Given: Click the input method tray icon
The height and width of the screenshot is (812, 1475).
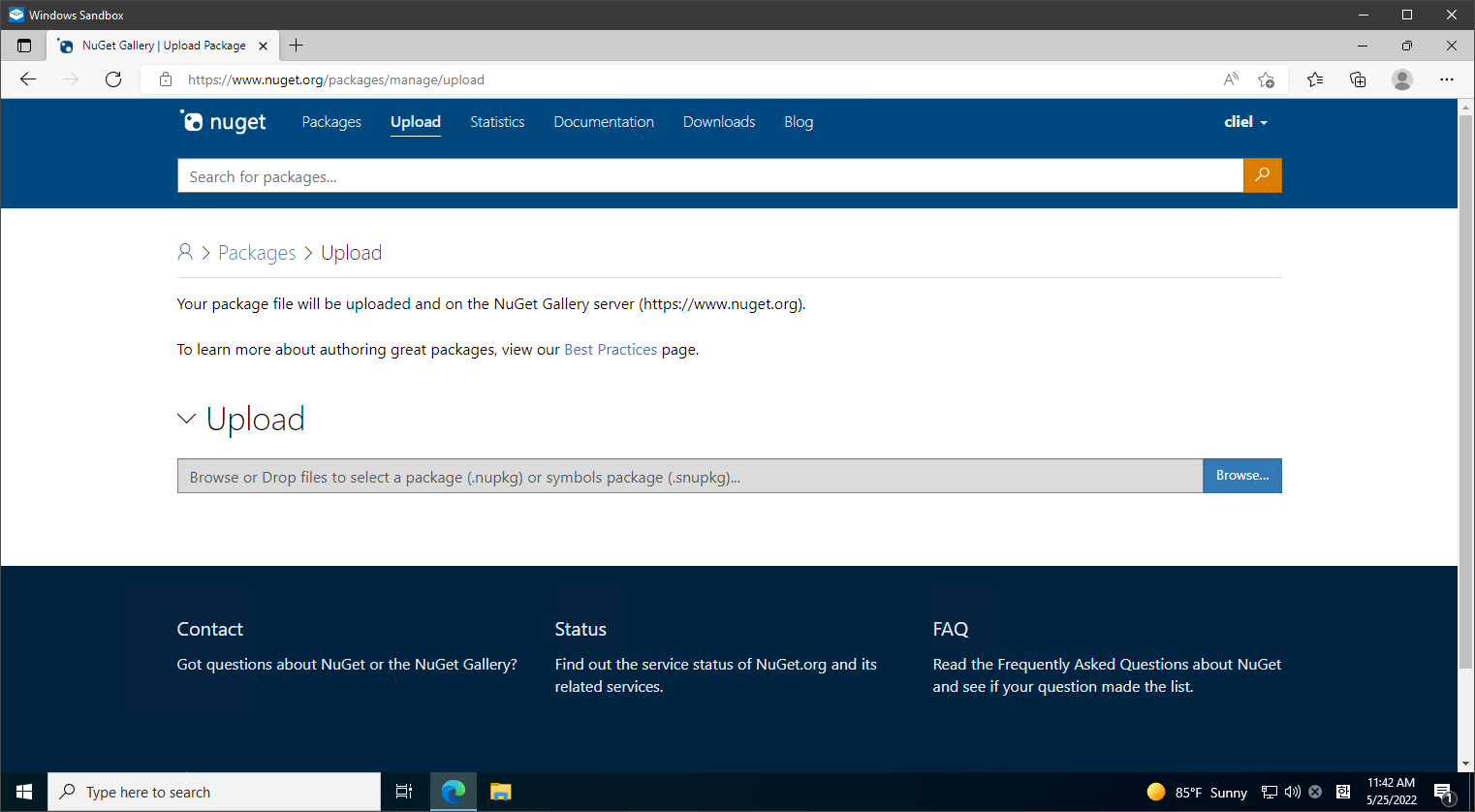Looking at the screenshot, I should 1342,792.
